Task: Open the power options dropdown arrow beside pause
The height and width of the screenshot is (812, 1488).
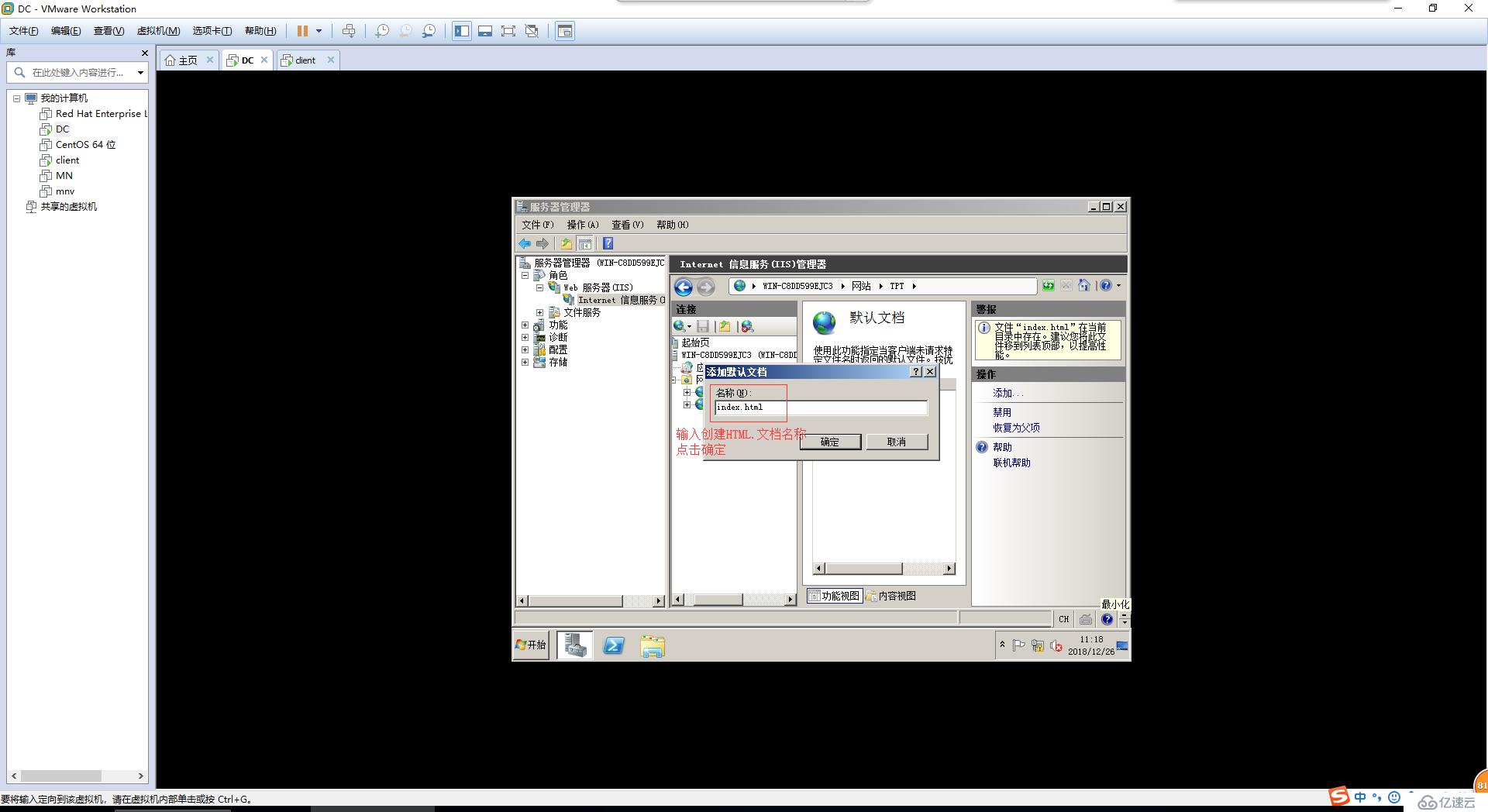Action: tap(319, 31)
